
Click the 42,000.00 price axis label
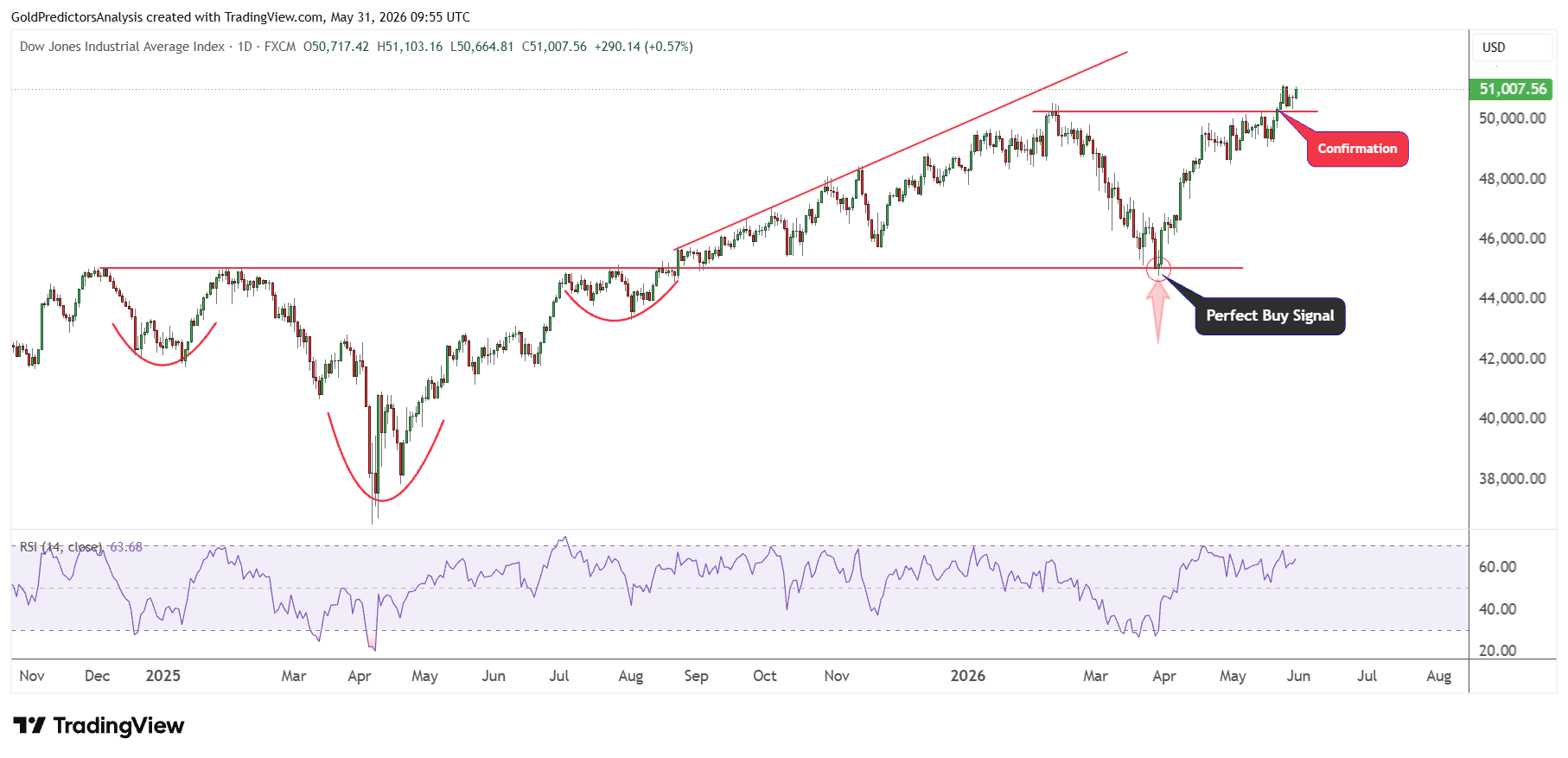1512,359
